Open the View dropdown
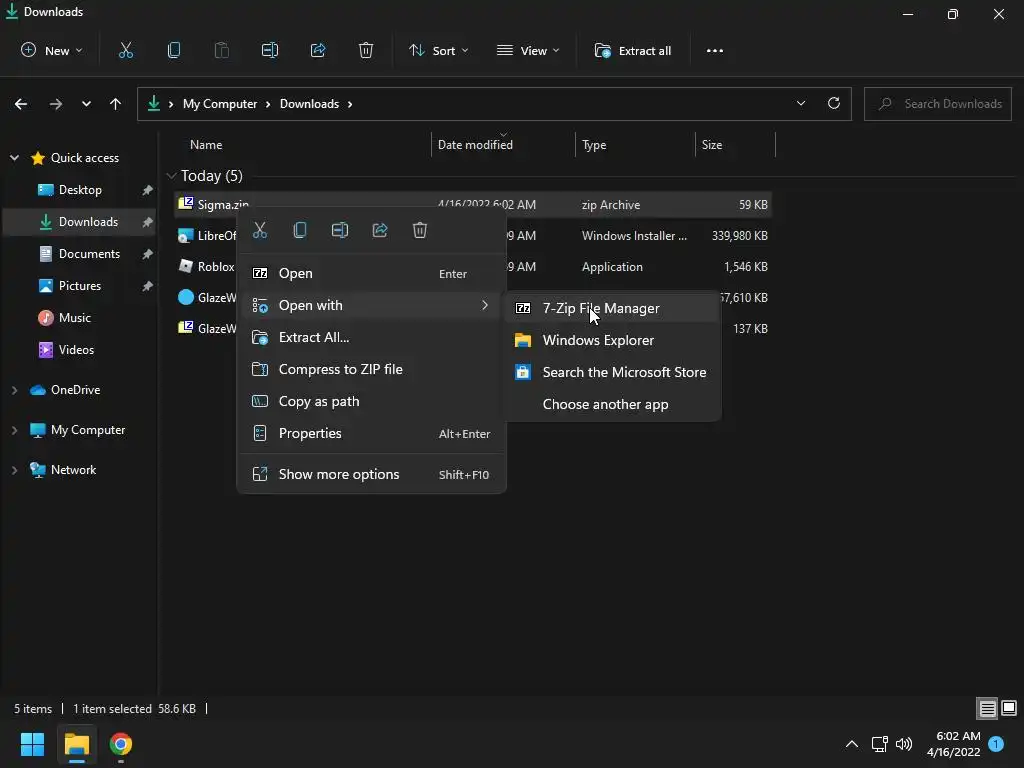Screen dimensions: 1024x768 click(x=528, y=50)
